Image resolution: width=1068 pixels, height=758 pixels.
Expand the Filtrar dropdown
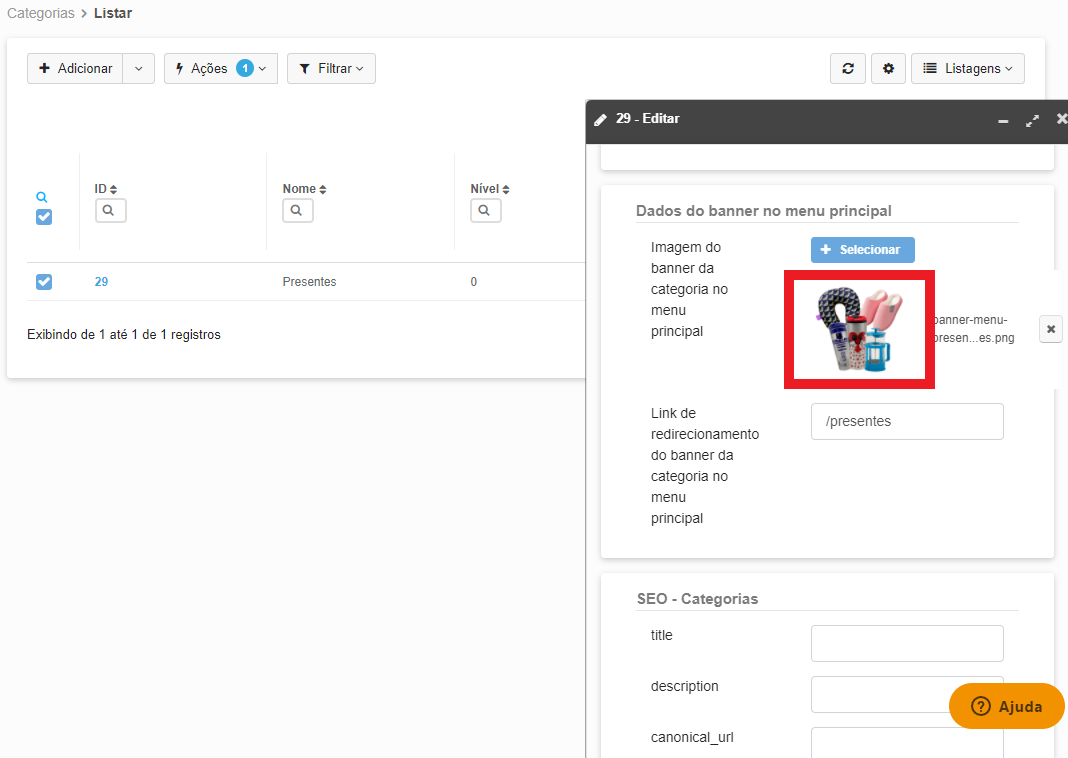coord(331,69)
